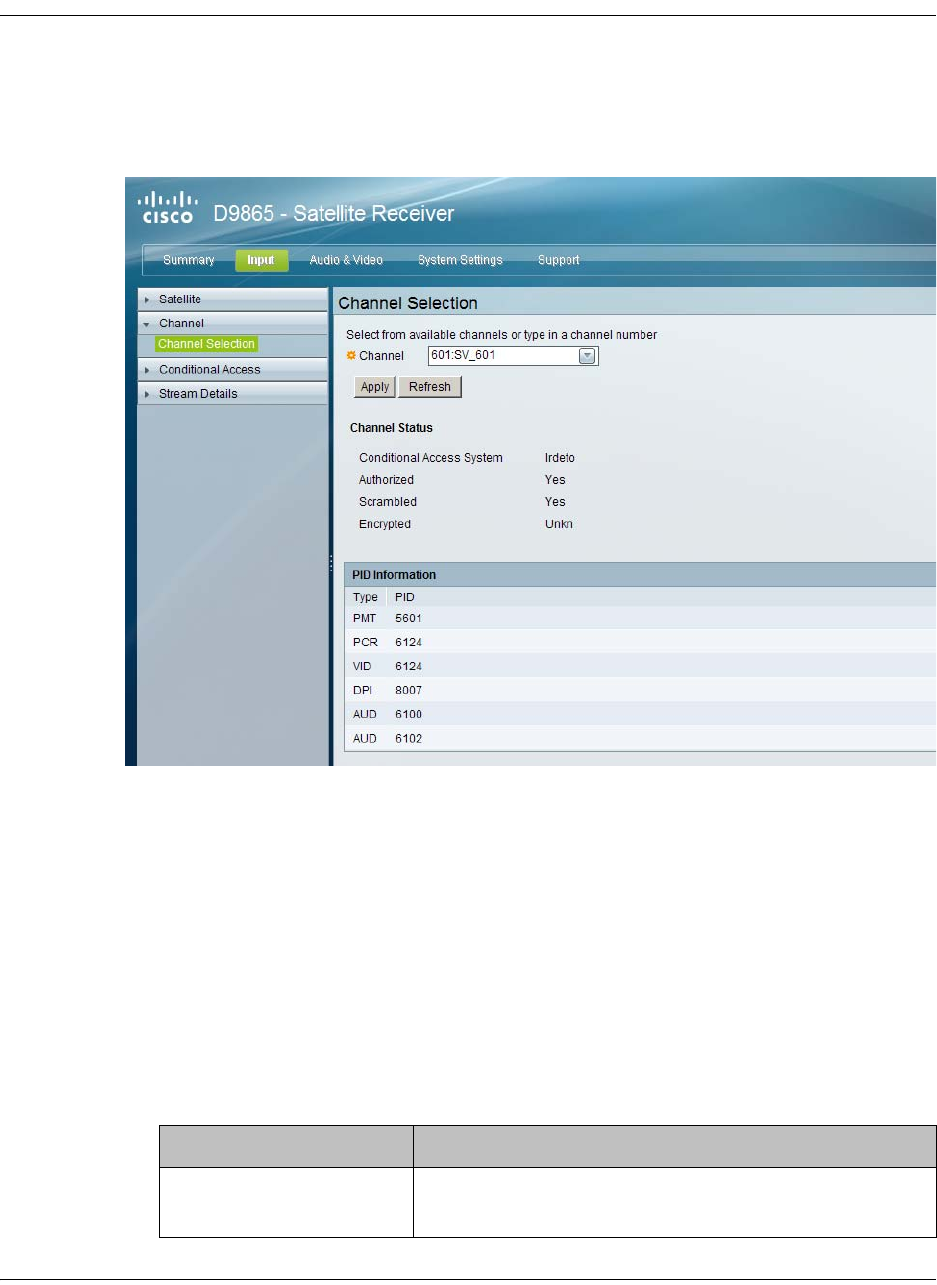The image size is (937, 1285).
Task: Click the Encrypted Unkn value
Action: [x=558, y=524]
